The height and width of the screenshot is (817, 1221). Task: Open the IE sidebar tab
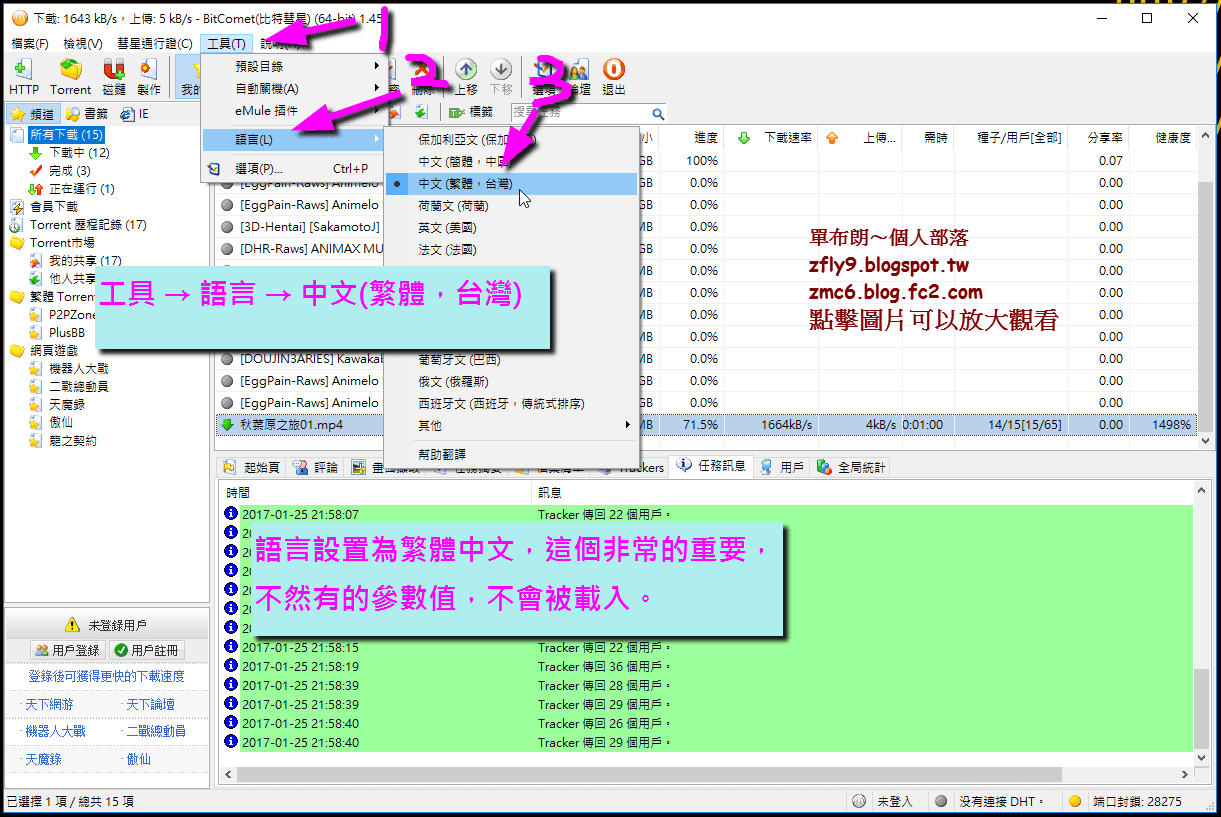click(134, 114)
